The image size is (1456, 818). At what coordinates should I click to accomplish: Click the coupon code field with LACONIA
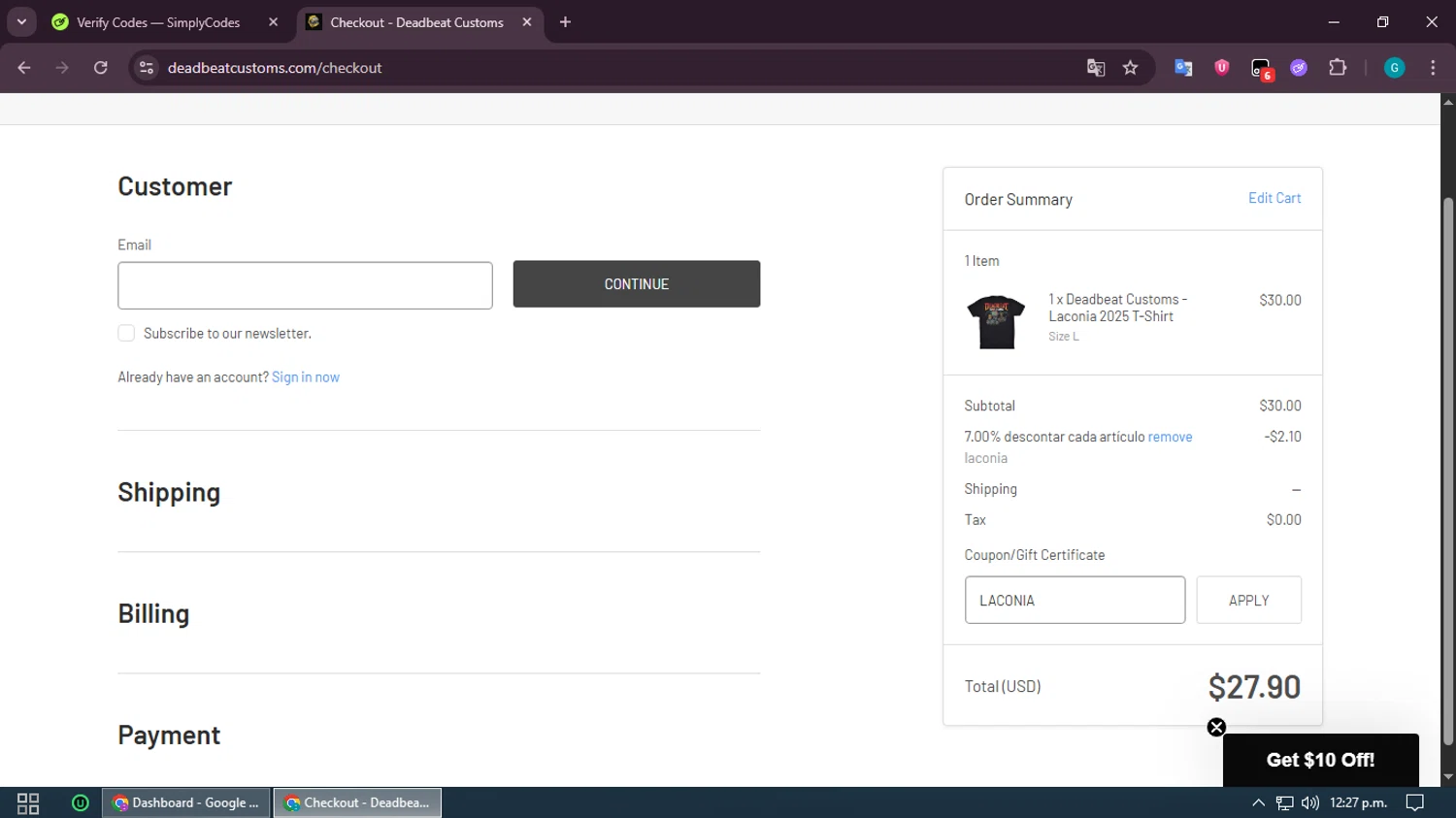tap(1075, 600)
